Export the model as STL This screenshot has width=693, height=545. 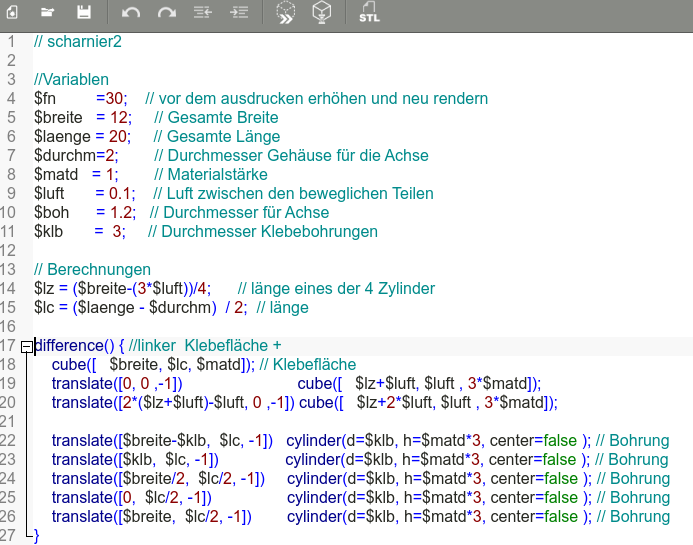click(x=369, y=12)
